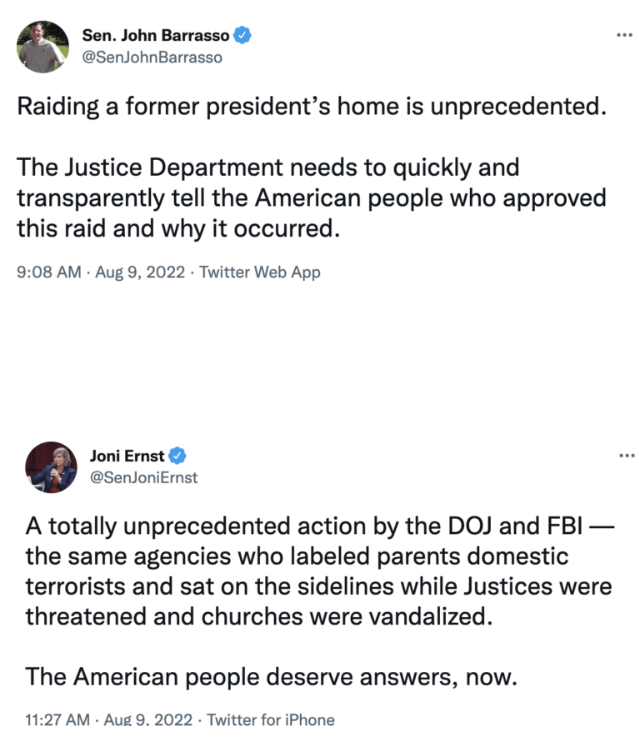Click the "American people deserve answers, now" line

[x=271, y=677]
